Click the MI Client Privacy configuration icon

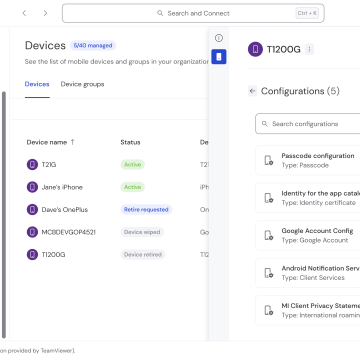coord(269,310)
